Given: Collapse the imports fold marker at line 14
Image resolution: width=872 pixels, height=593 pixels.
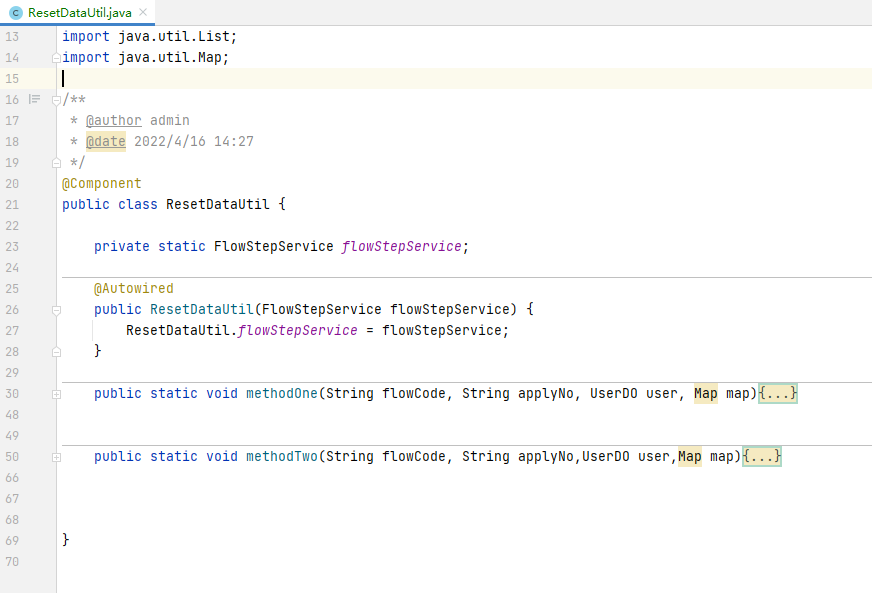Looking at the screenshot, I should [x=56, y=58].
